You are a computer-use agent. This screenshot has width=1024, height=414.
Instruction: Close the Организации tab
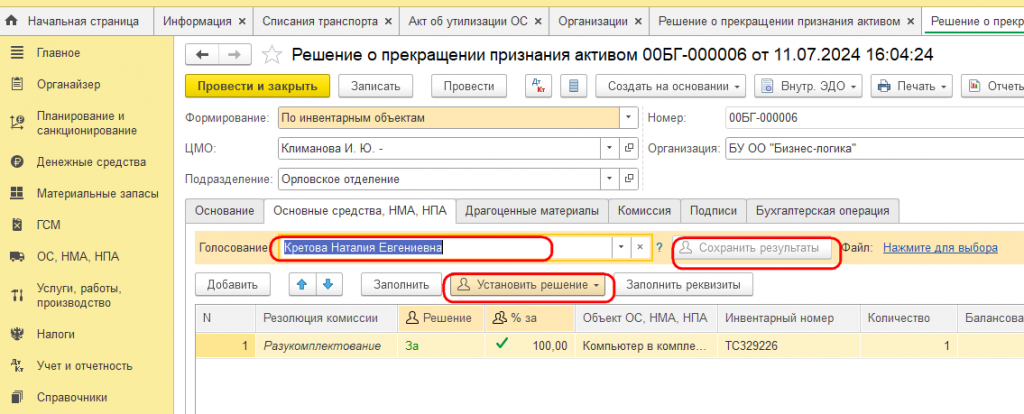639,22
